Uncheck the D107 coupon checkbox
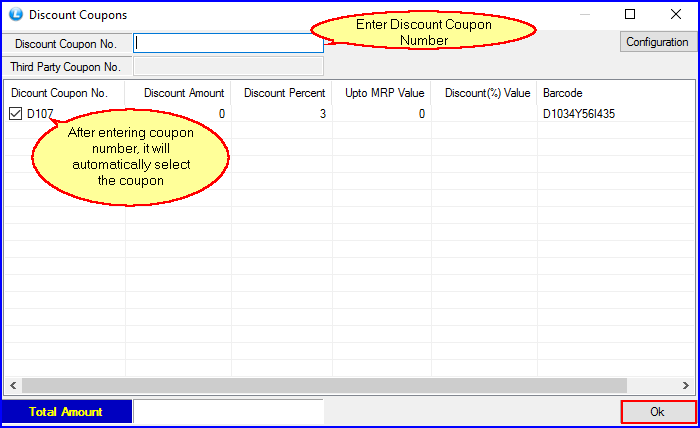The height and width of the screenshot is (428, 700). (x=15, y=114)
